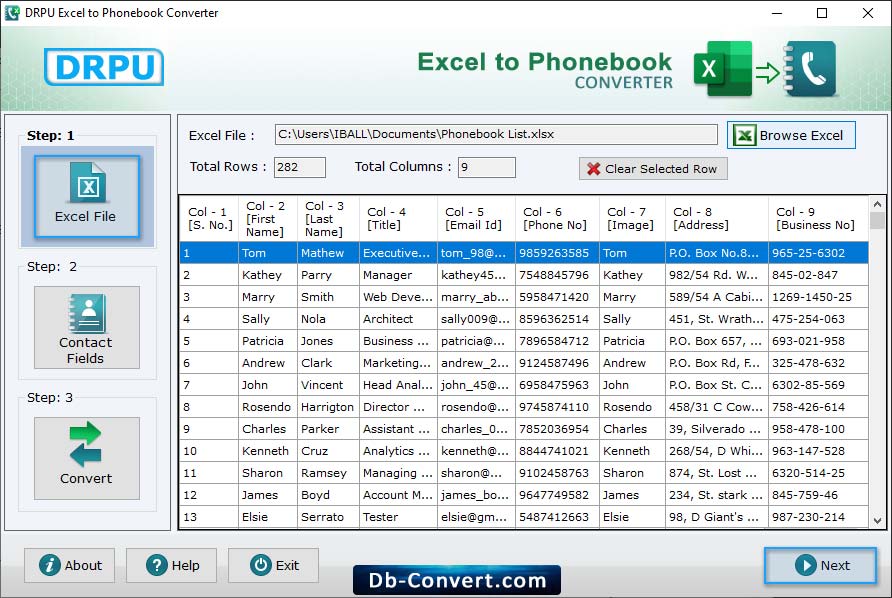Click the Col - 8 [Address] header
This screenshot has height=598, width=892.
coord(717,218)
